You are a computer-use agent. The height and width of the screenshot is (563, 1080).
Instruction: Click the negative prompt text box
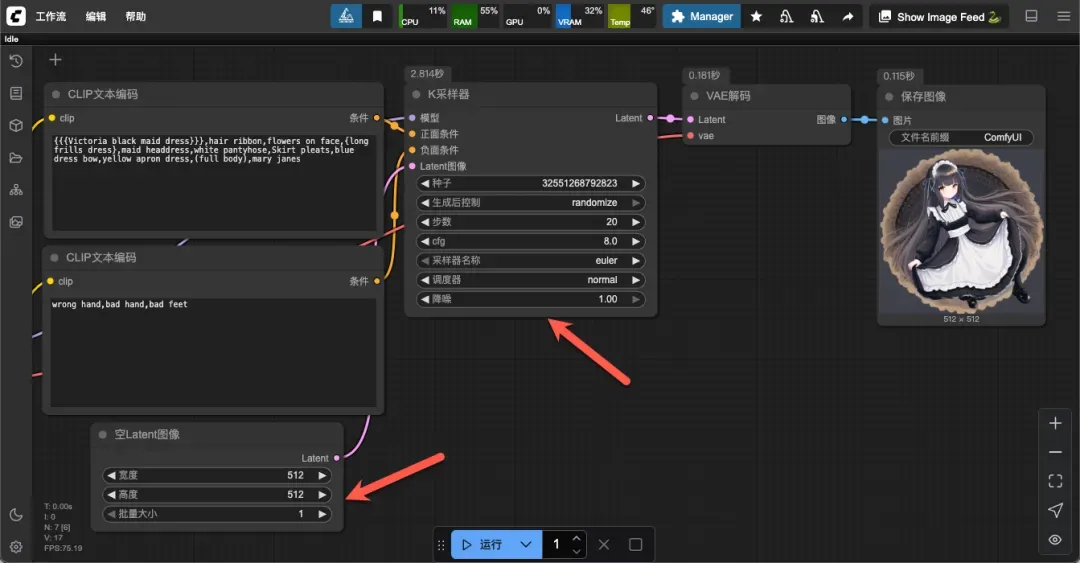pos(213,352)
